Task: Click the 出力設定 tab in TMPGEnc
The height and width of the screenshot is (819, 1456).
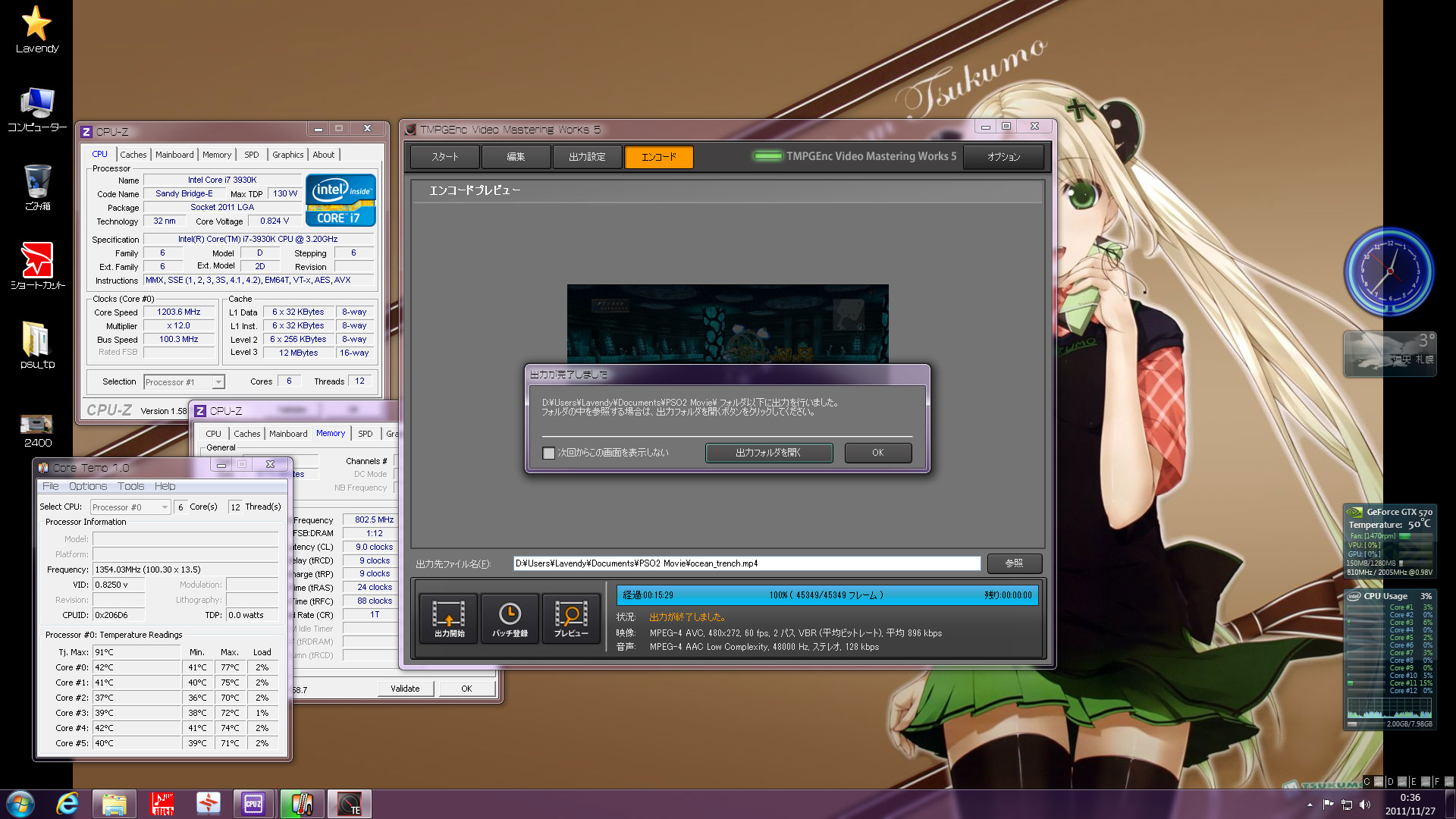Action: coord(587,157)
